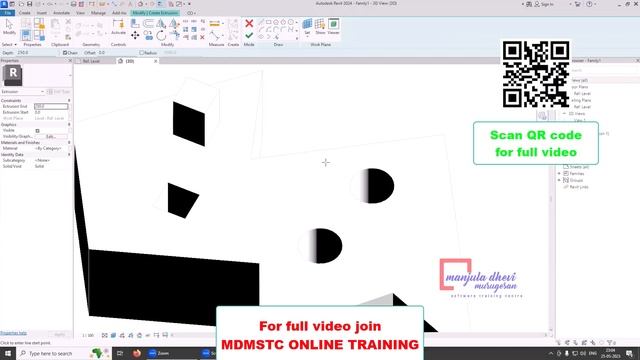Open the View ribbon tab
Viewport: 640px width, 360px height.
[x=80, y=13]
